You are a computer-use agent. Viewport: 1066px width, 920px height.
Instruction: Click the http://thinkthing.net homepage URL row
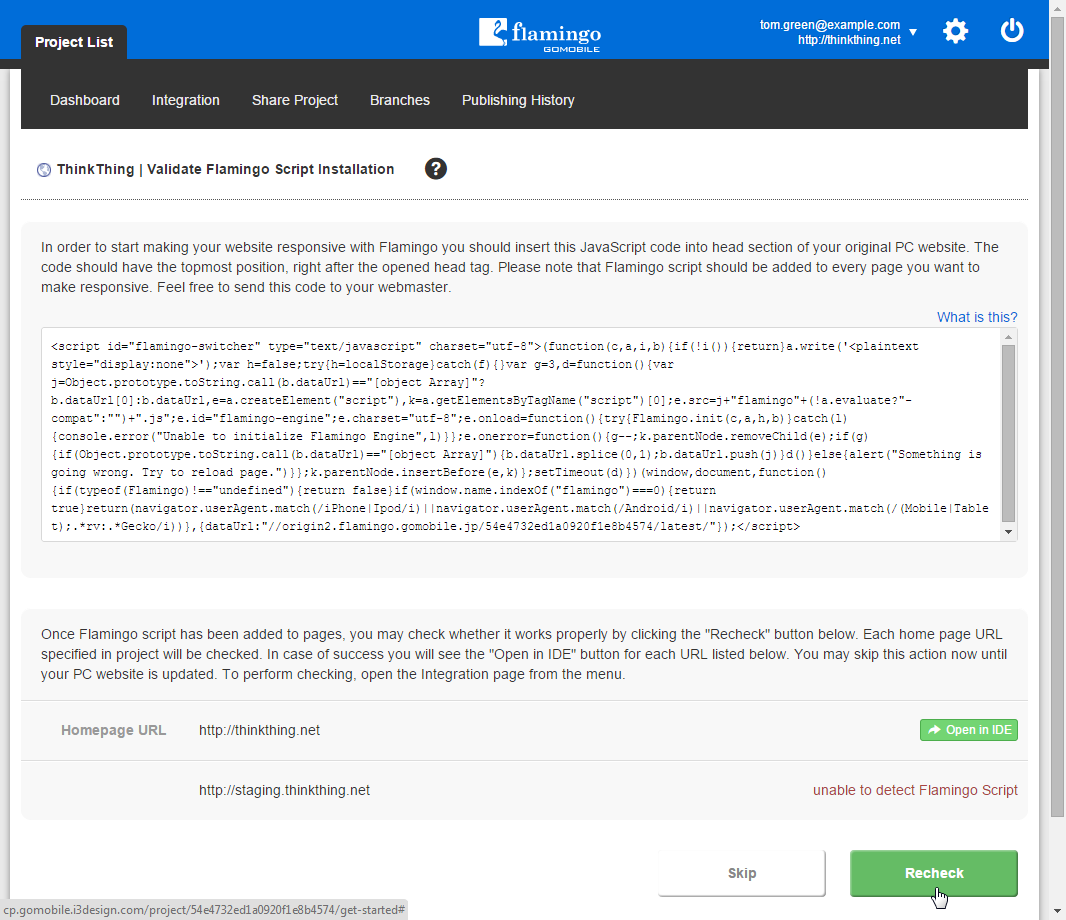(524, 730)
